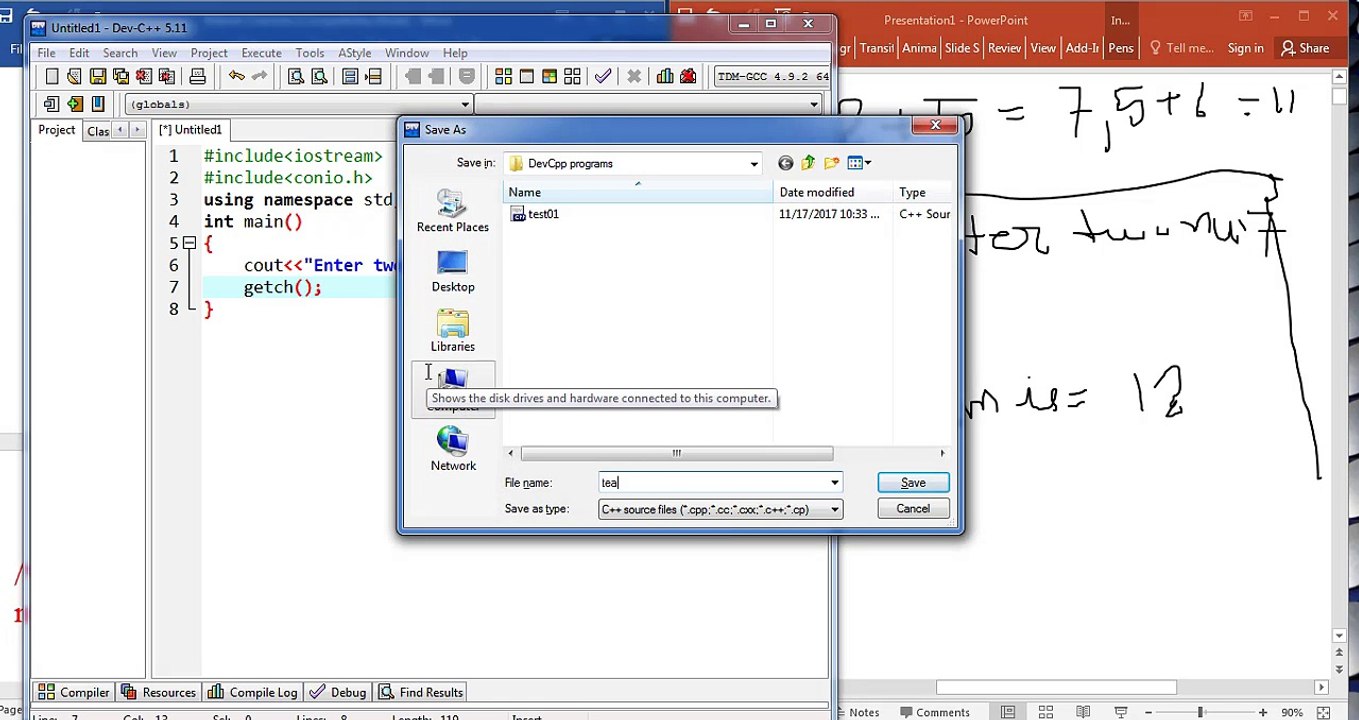The width and height of the screenshot is (1359, 720).
Task: Click the New file icon in Dev-C++ toolbar
Action: (52, 76)
